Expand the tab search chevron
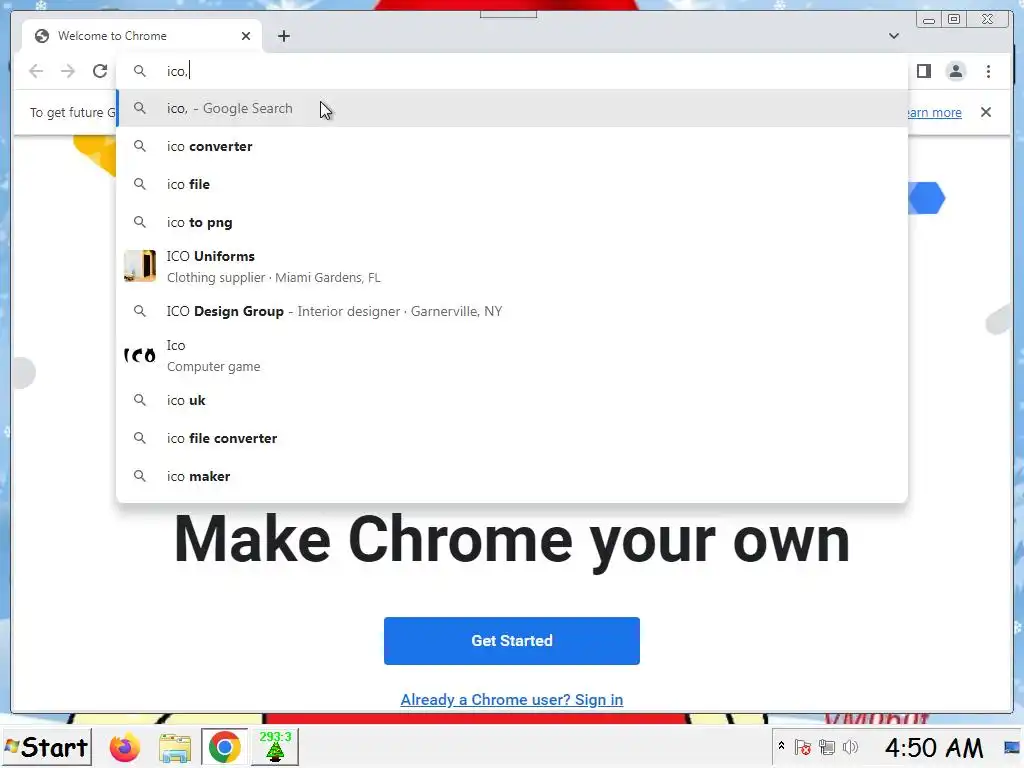Viewport: 1024px width, 768px height. click(893, 36)
